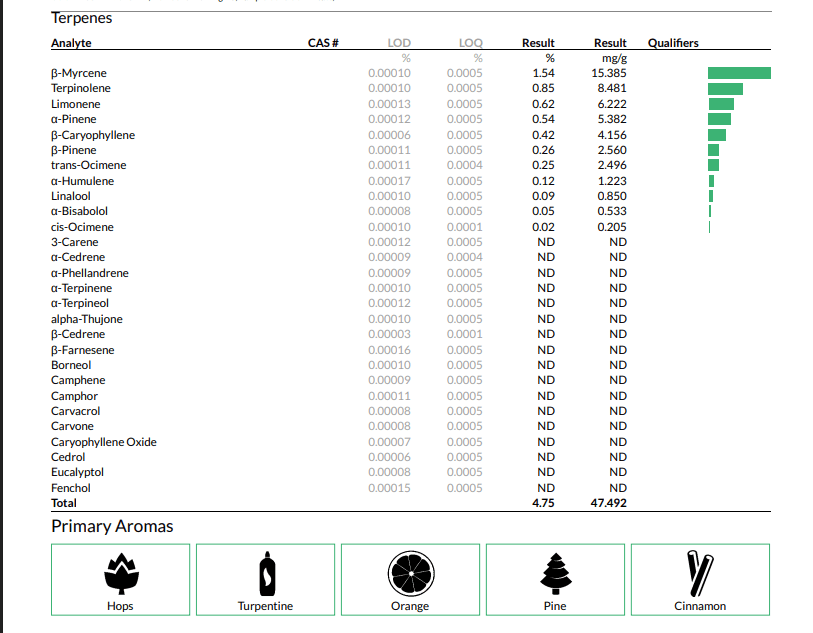
Task: Click the Terpinolene green bar
Action: pyautogui.click(x=725, y=89)
